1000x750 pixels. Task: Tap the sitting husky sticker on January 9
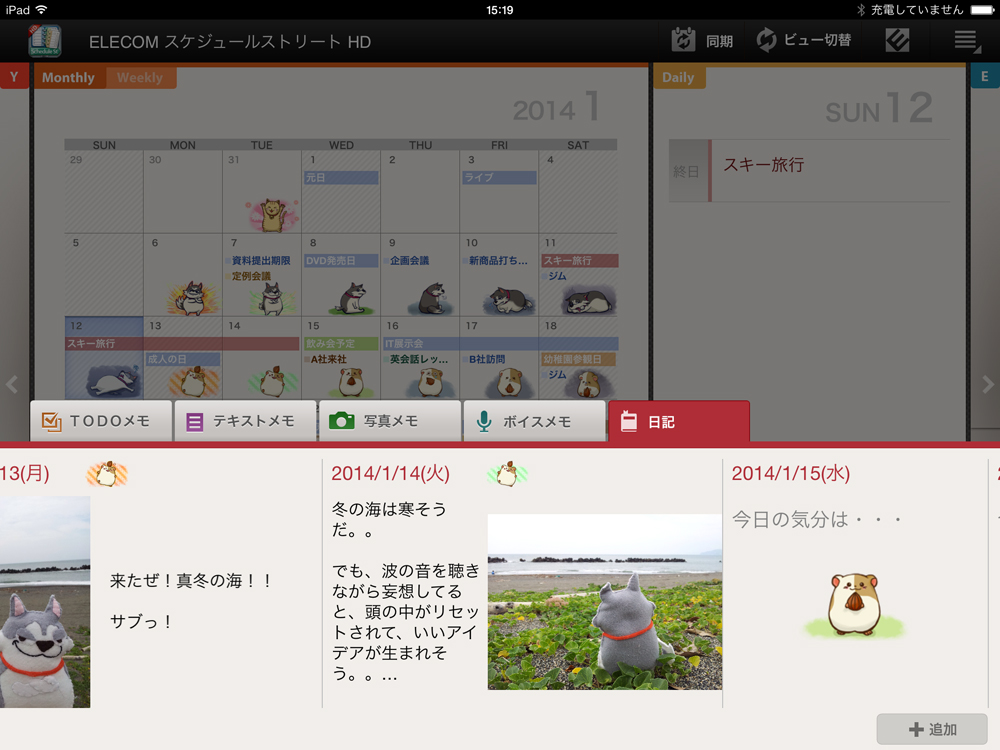tap(432, 298)
